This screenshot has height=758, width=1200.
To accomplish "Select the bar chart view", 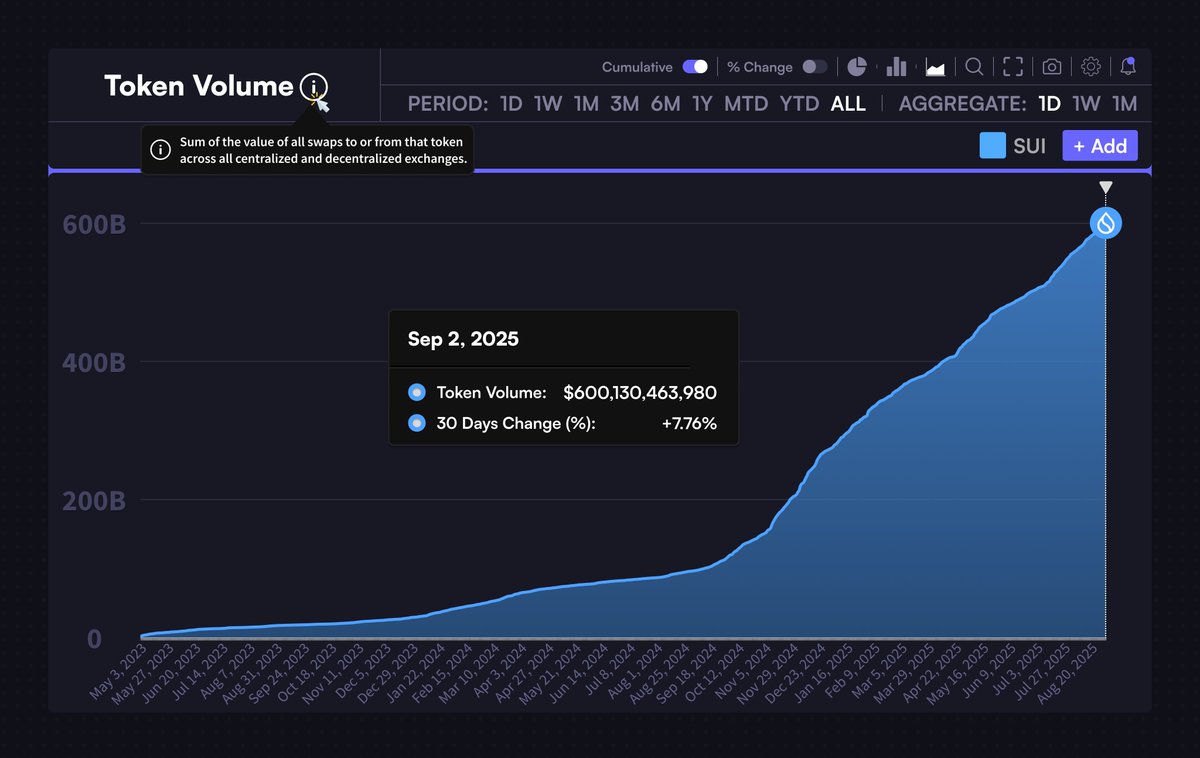I will click(x=895, y=66).
